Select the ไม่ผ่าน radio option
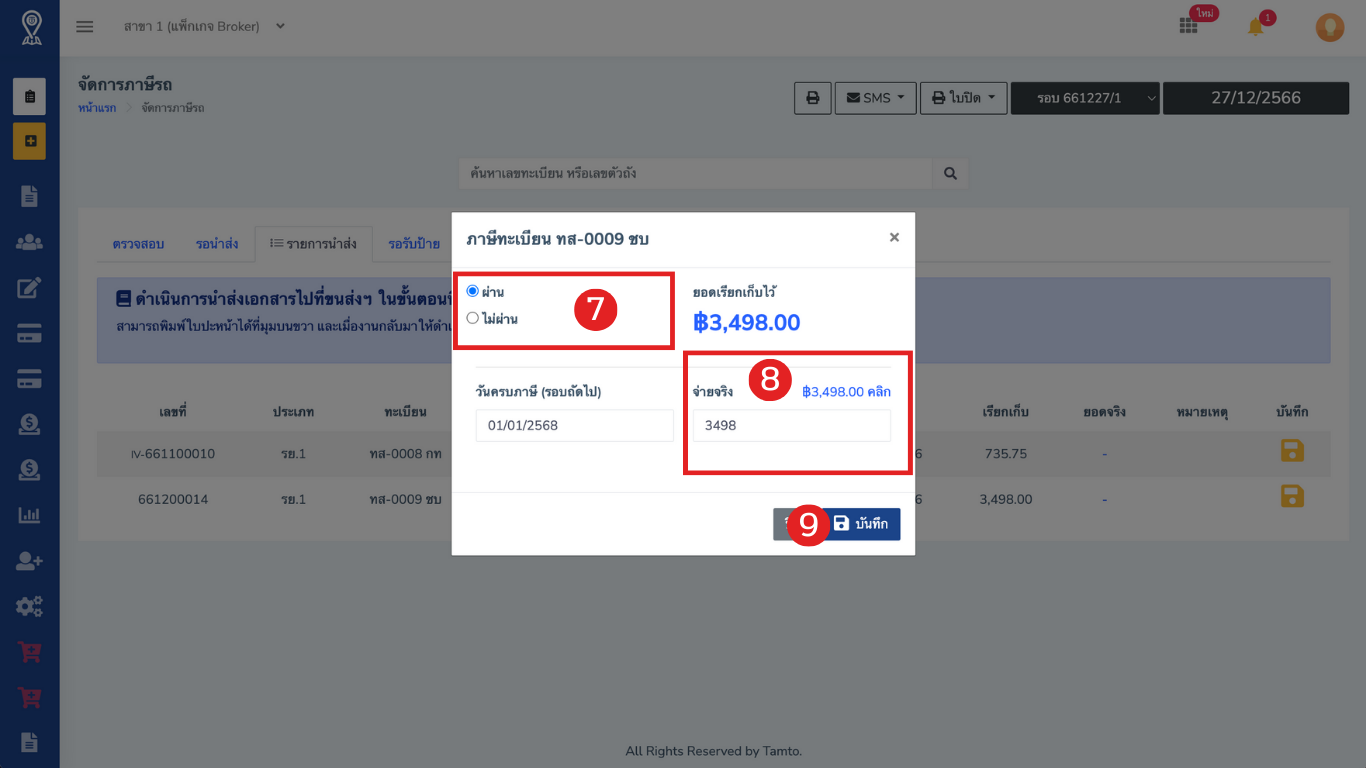 click(473, 318)
